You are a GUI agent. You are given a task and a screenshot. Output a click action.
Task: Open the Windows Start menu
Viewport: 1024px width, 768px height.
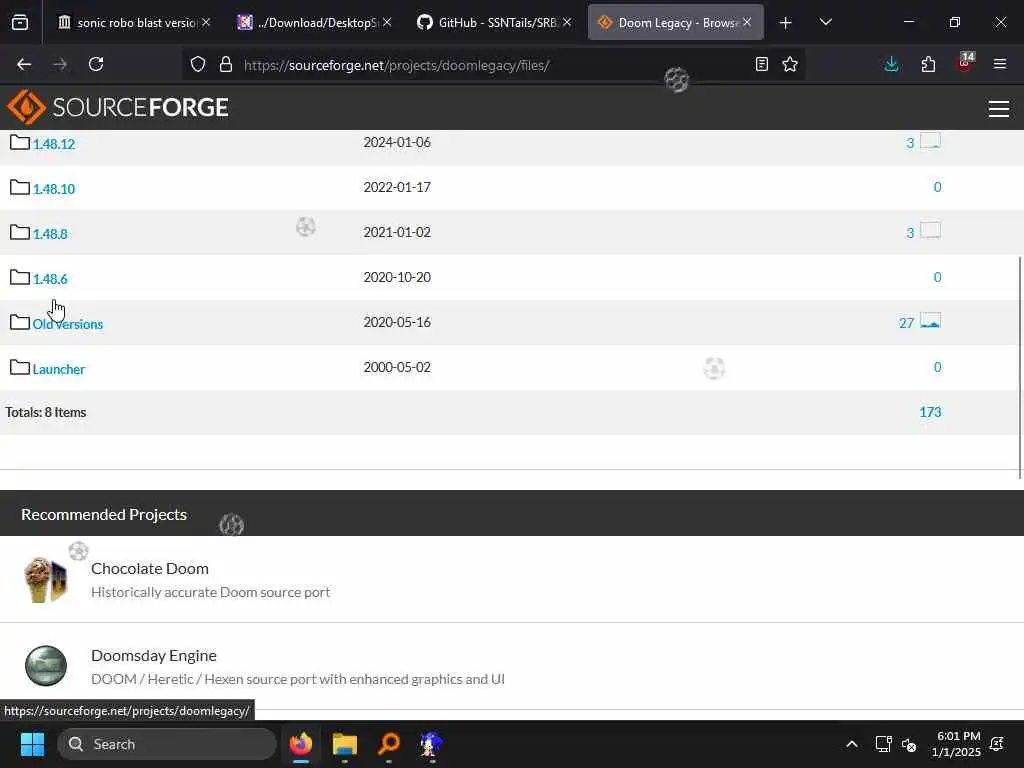[x=32, y=744]
